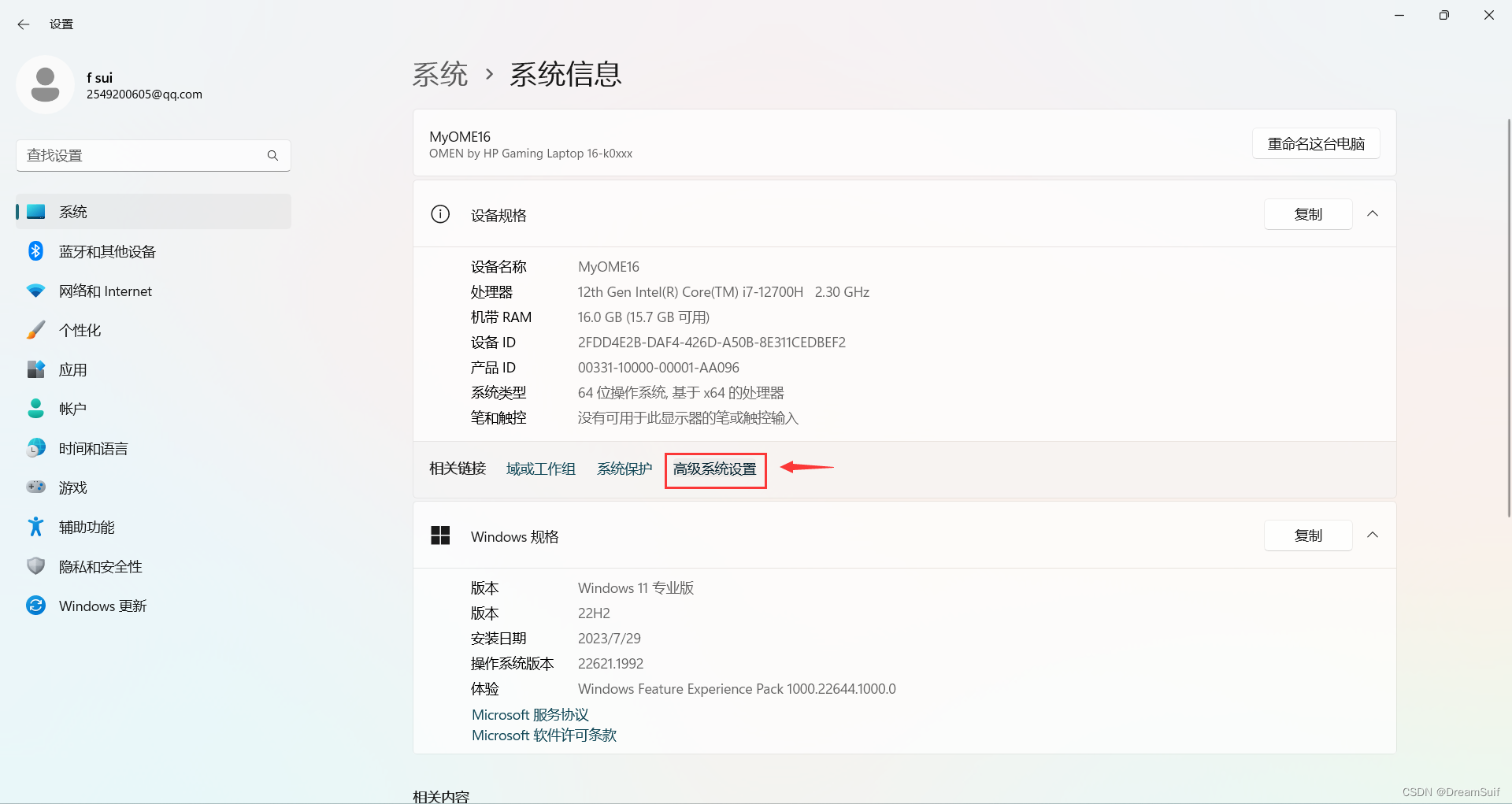
Task: Open 时间和语言 settings
Action: point(154,448)
